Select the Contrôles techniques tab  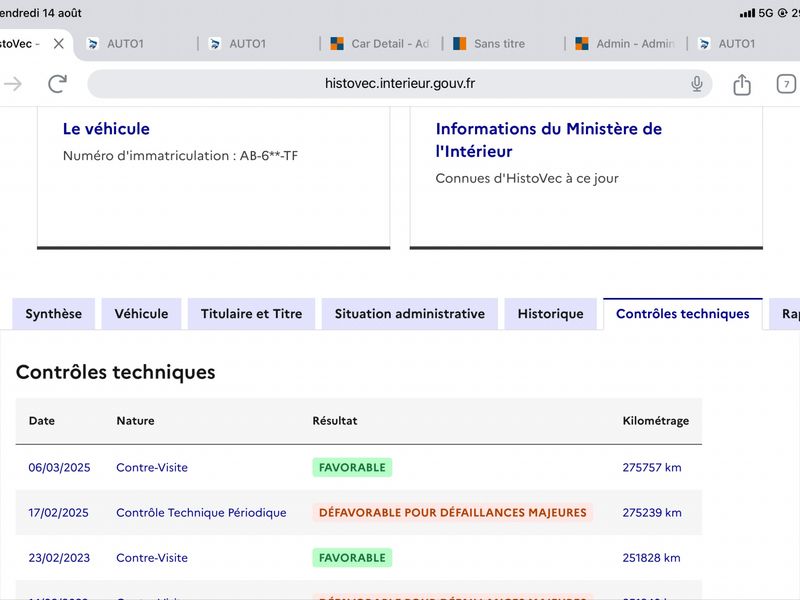click(683, 314)
